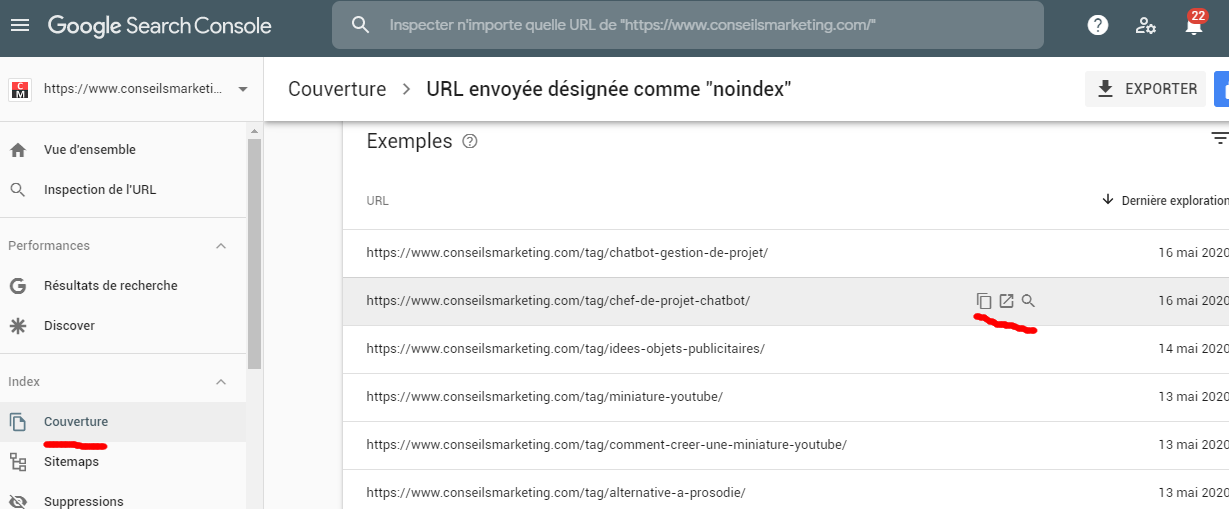
Task: Open the hamburger navigation menu
Action: pos(20,25)
